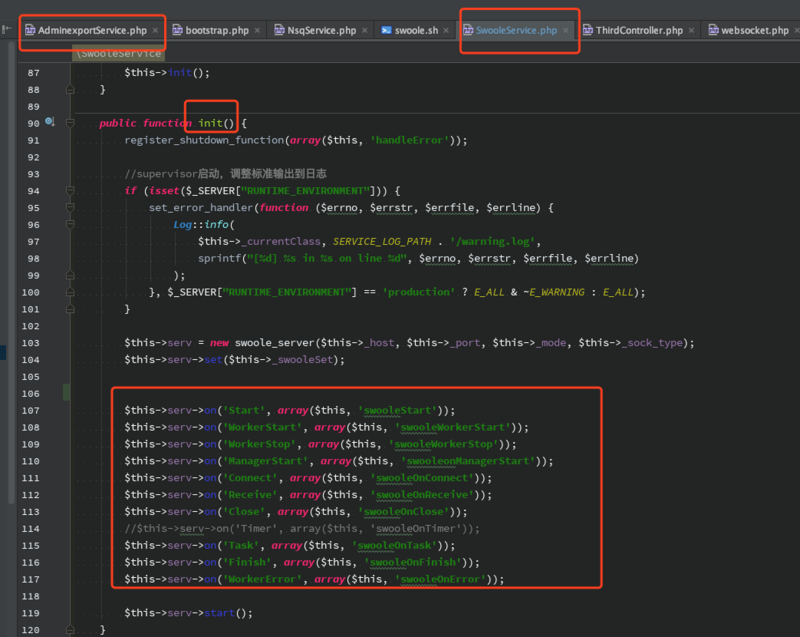
Task: Close the NsqService.php tab
Action: click(364, 31)
